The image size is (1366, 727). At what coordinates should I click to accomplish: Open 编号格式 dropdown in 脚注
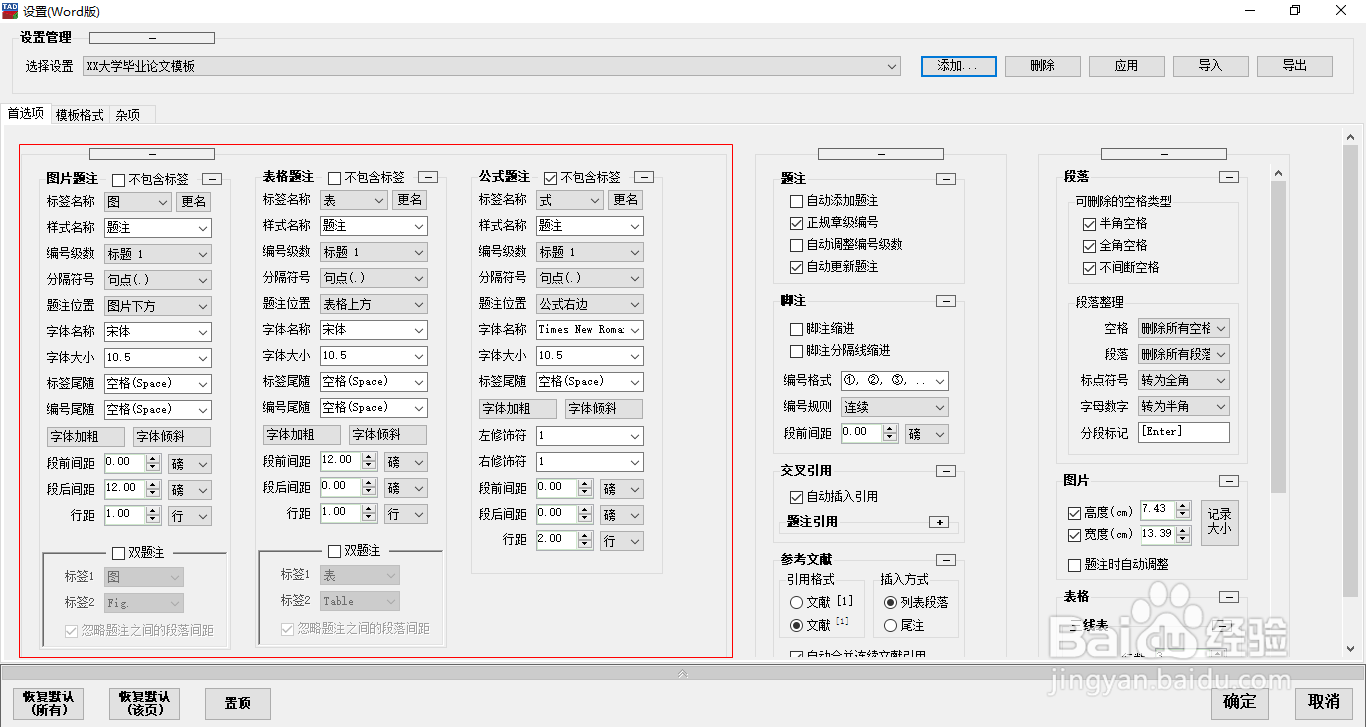894,381
